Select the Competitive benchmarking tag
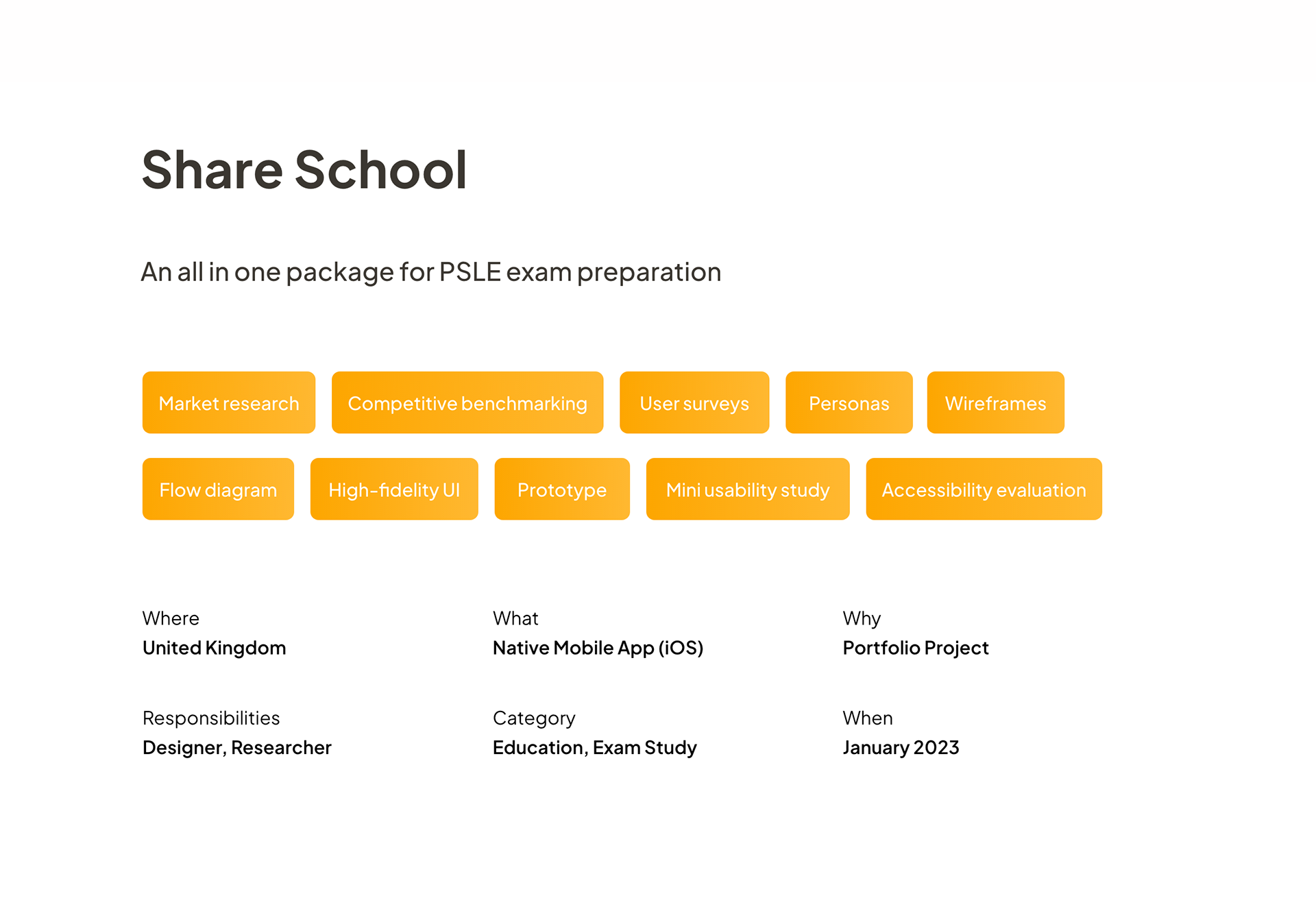This screenshot has width=1316, height=922. [x=467, y=402]
